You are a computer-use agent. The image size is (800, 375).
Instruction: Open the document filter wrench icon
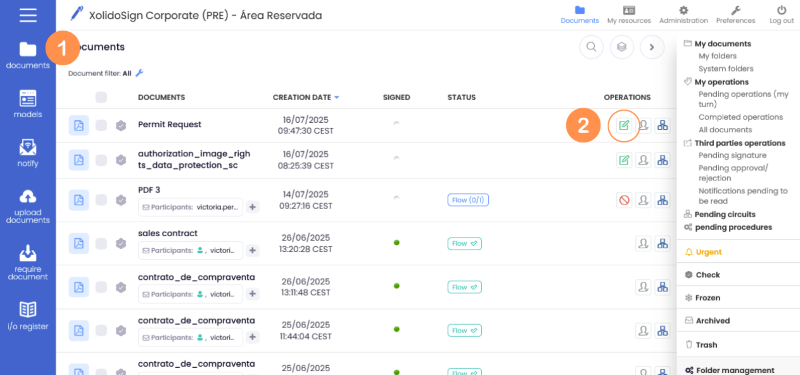pyautogui.click(x=139, y=73)
